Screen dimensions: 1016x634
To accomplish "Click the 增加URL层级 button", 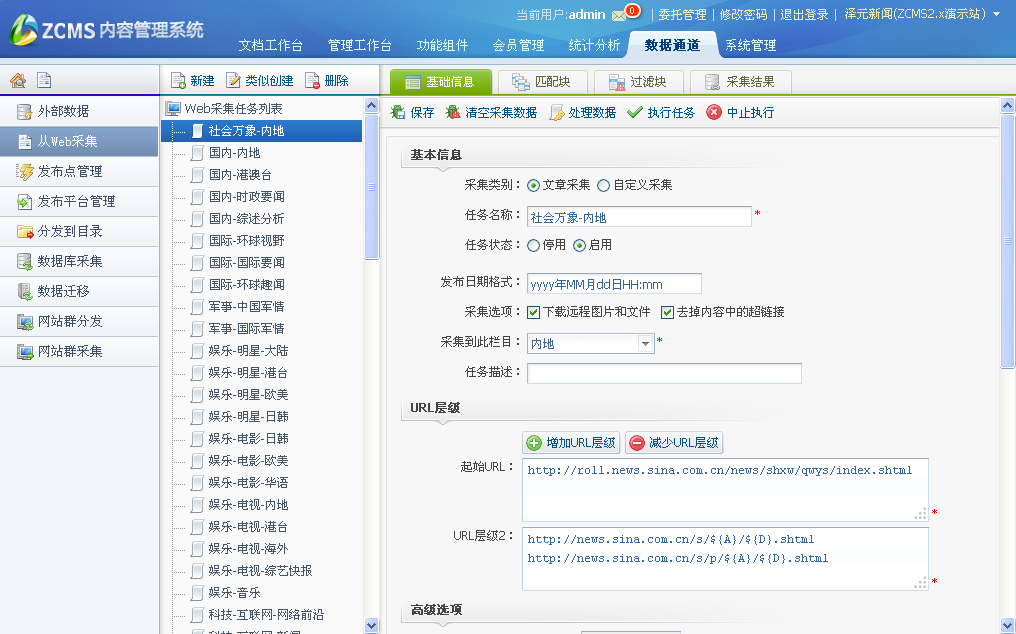I will click(571, 443).
